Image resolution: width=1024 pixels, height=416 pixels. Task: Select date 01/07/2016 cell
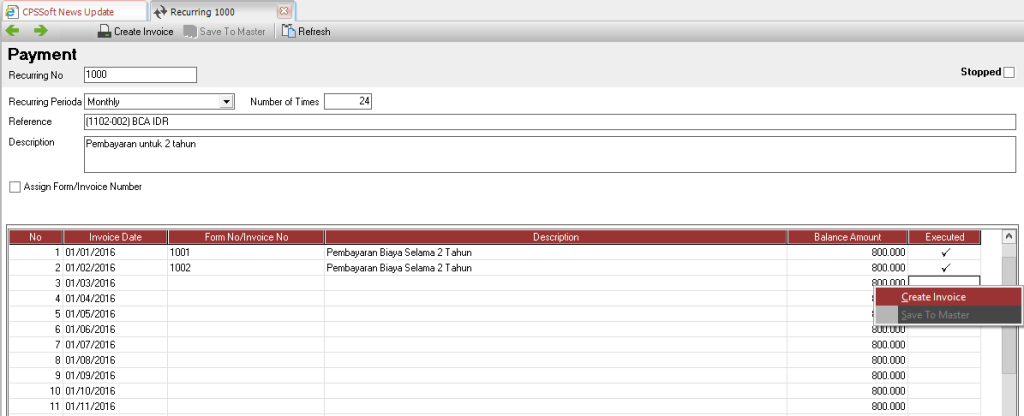point(116,345)
